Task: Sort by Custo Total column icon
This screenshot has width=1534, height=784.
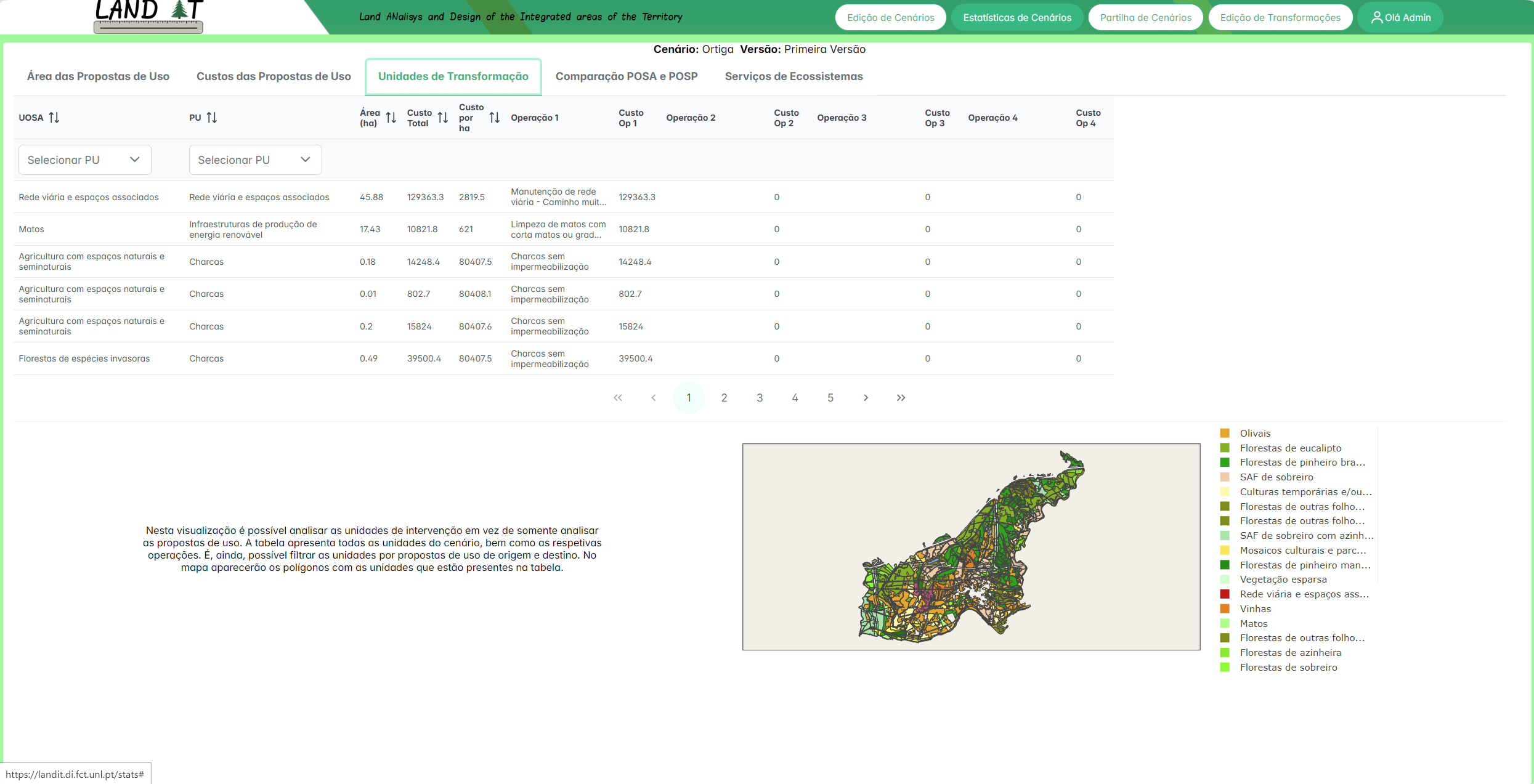Action: coord(443,118)
